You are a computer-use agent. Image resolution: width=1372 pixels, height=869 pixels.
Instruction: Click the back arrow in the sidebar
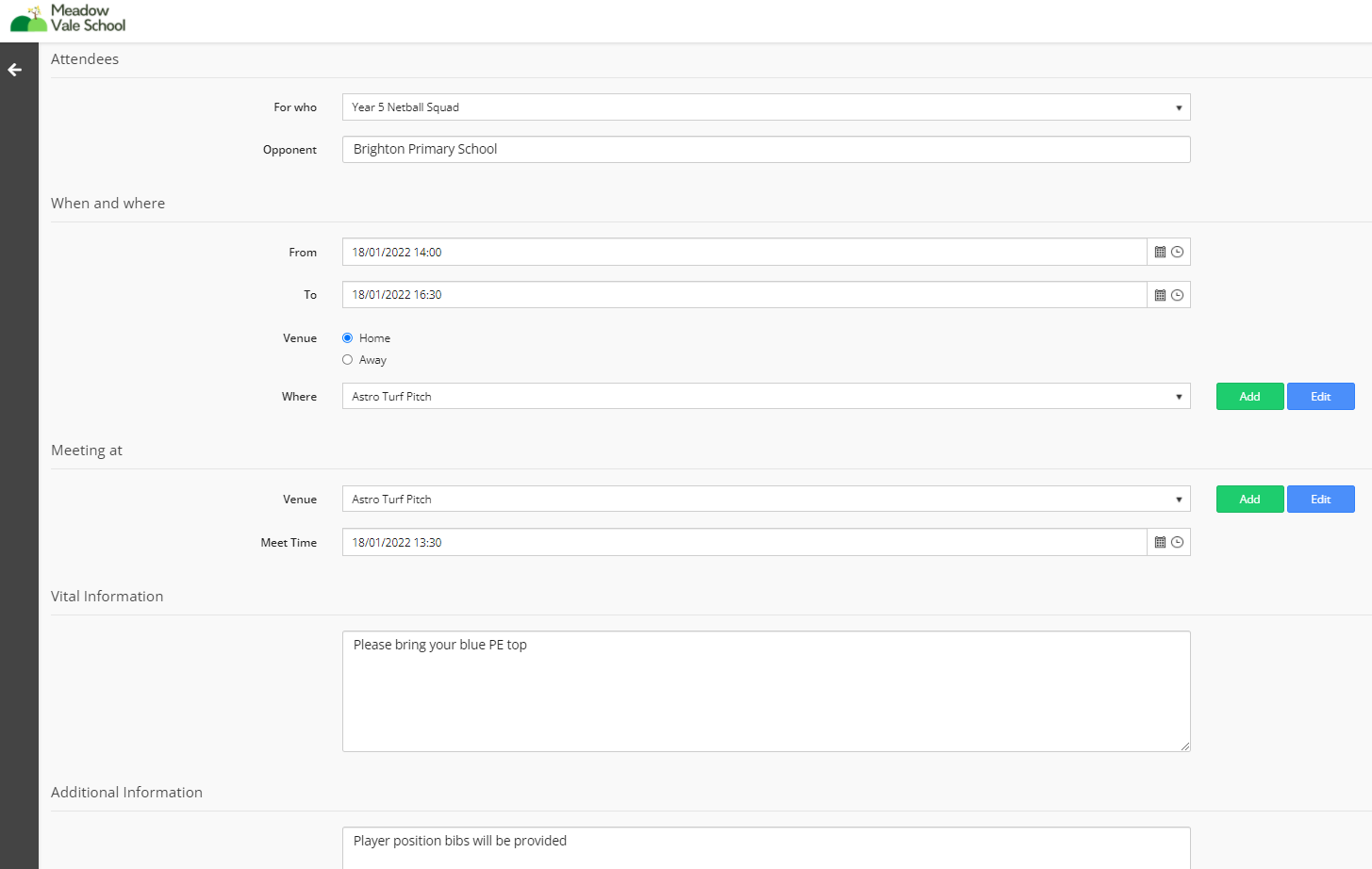(15, 70)
